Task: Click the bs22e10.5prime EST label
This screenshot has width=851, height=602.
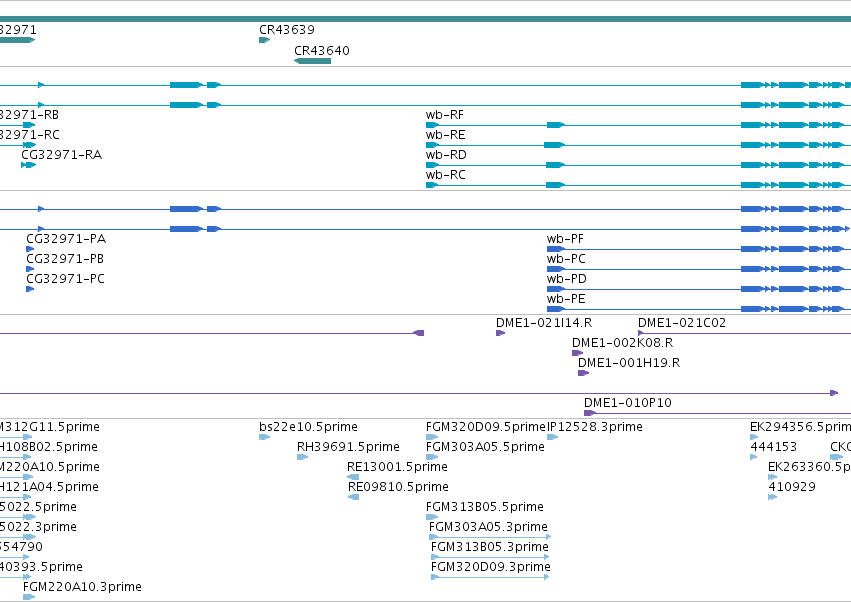Action: coord(308,427)
